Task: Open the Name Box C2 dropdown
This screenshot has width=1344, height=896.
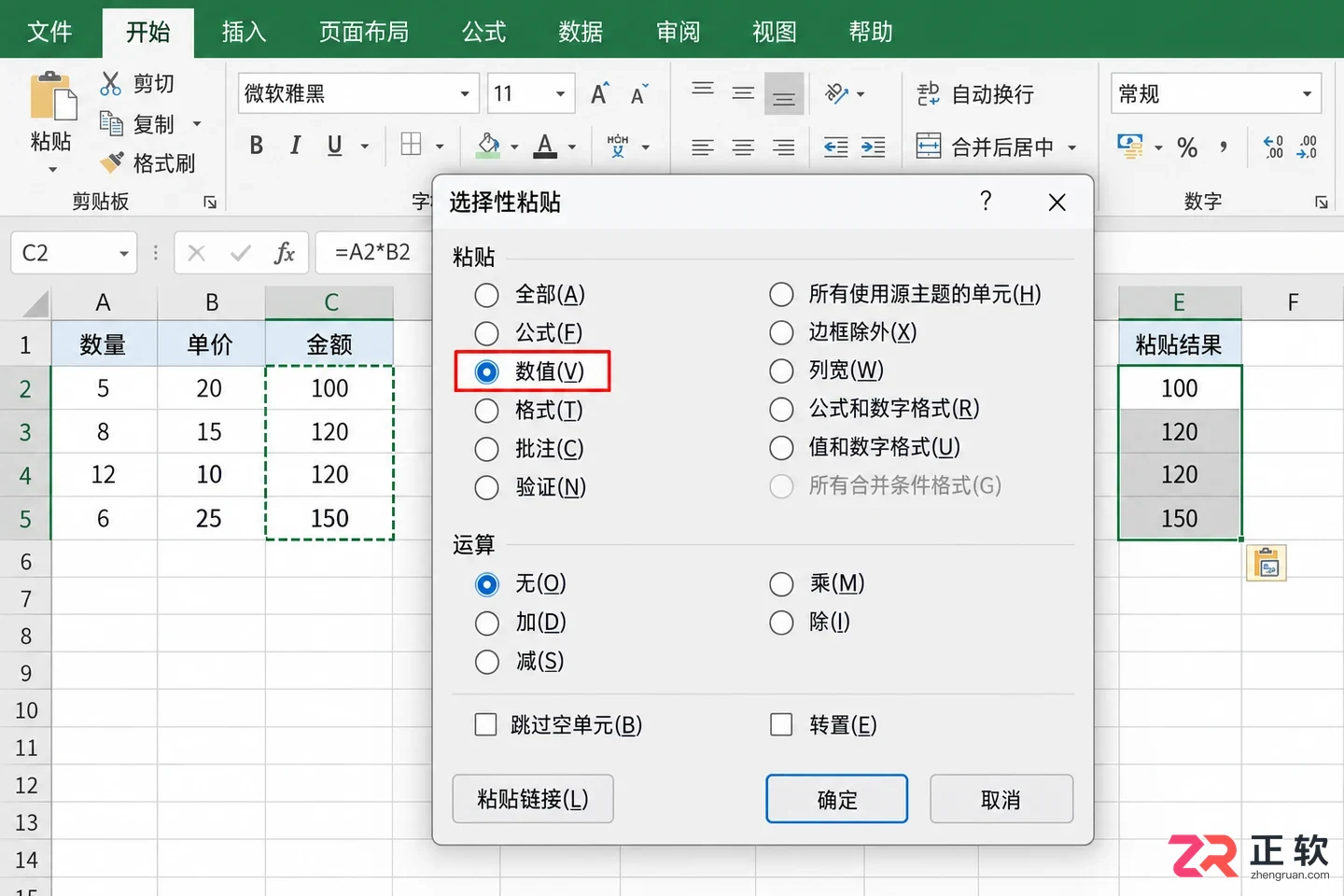Action: click(123, 254)
